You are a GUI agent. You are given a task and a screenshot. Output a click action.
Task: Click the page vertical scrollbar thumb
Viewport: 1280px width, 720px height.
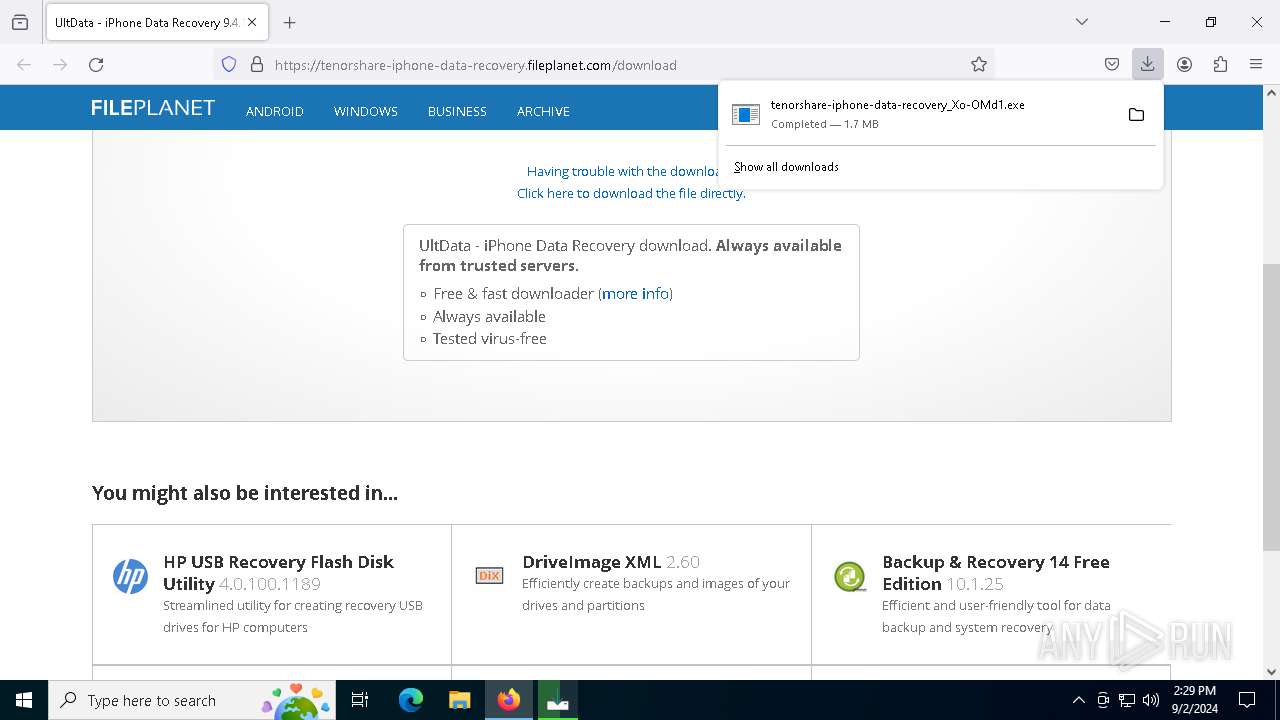(1271, 407)
